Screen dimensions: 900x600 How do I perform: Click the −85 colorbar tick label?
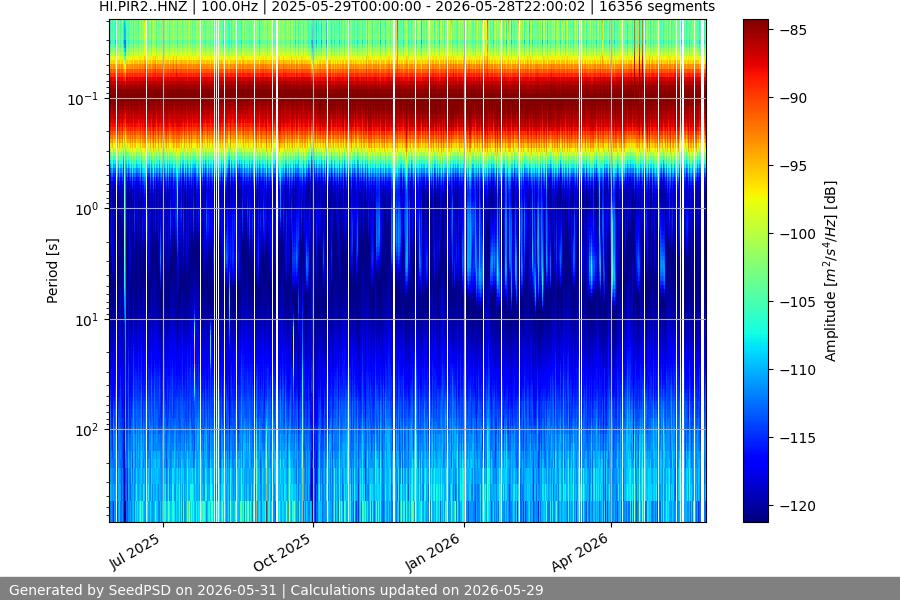(793, 30)
